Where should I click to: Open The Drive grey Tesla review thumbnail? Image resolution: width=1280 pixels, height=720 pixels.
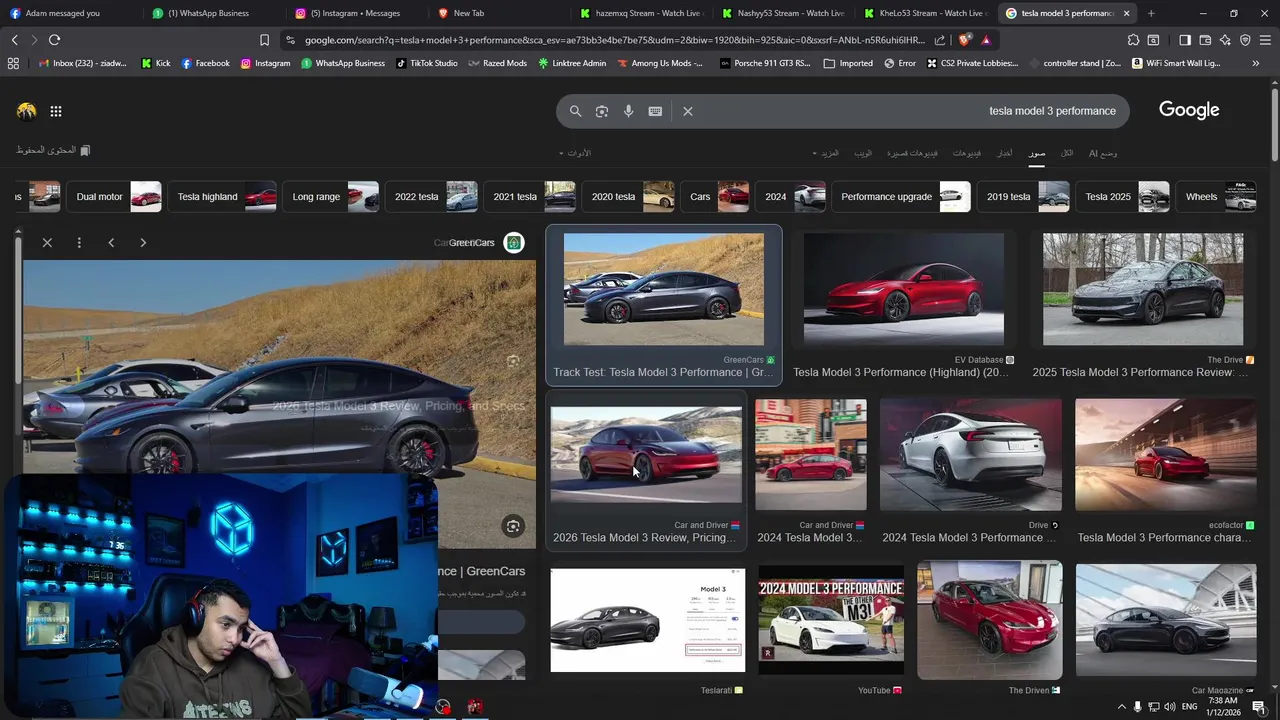coord(1143,290)
